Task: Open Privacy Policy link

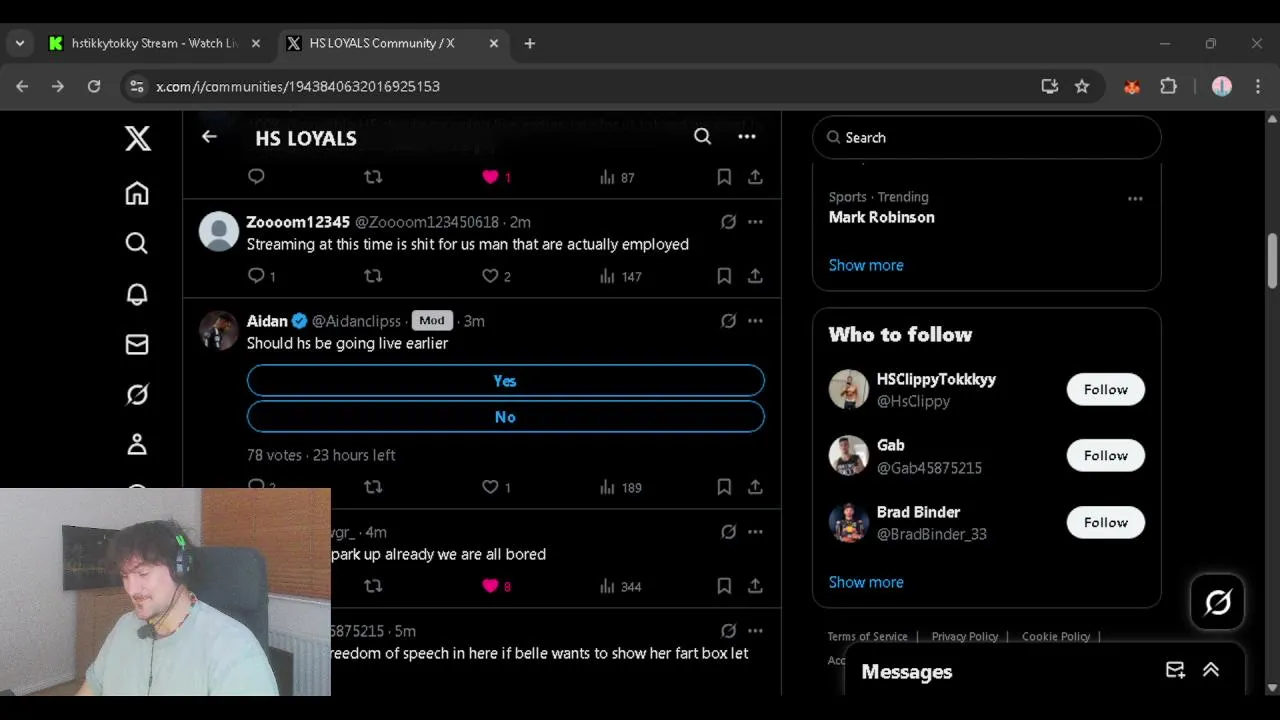Action: 965,636
